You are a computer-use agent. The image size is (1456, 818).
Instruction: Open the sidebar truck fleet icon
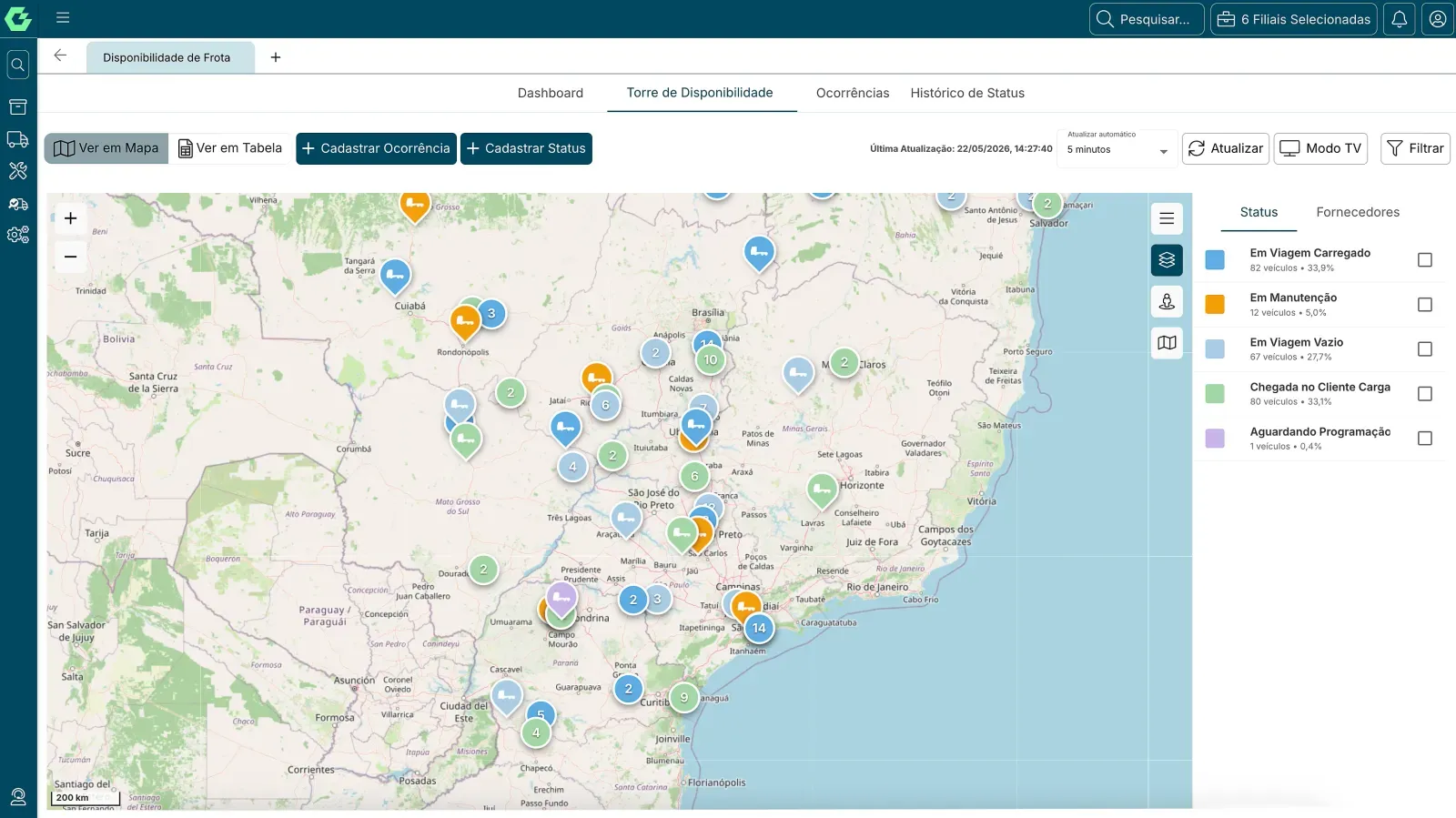click(18, 139)
